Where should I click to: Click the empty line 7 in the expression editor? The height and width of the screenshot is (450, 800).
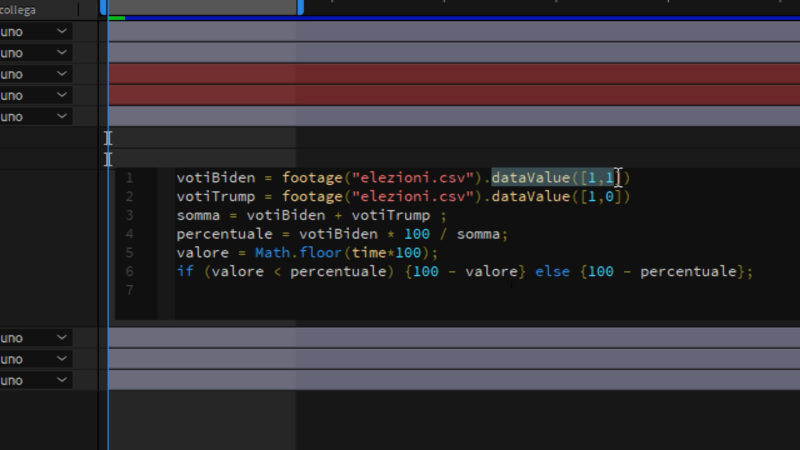(400, 290)
